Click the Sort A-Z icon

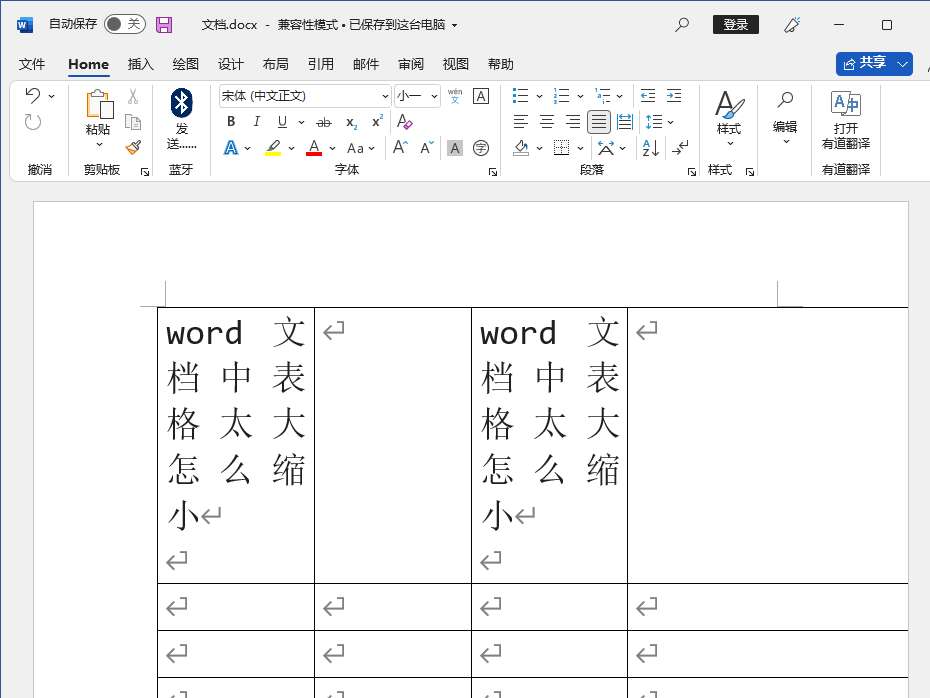(651, 148)
